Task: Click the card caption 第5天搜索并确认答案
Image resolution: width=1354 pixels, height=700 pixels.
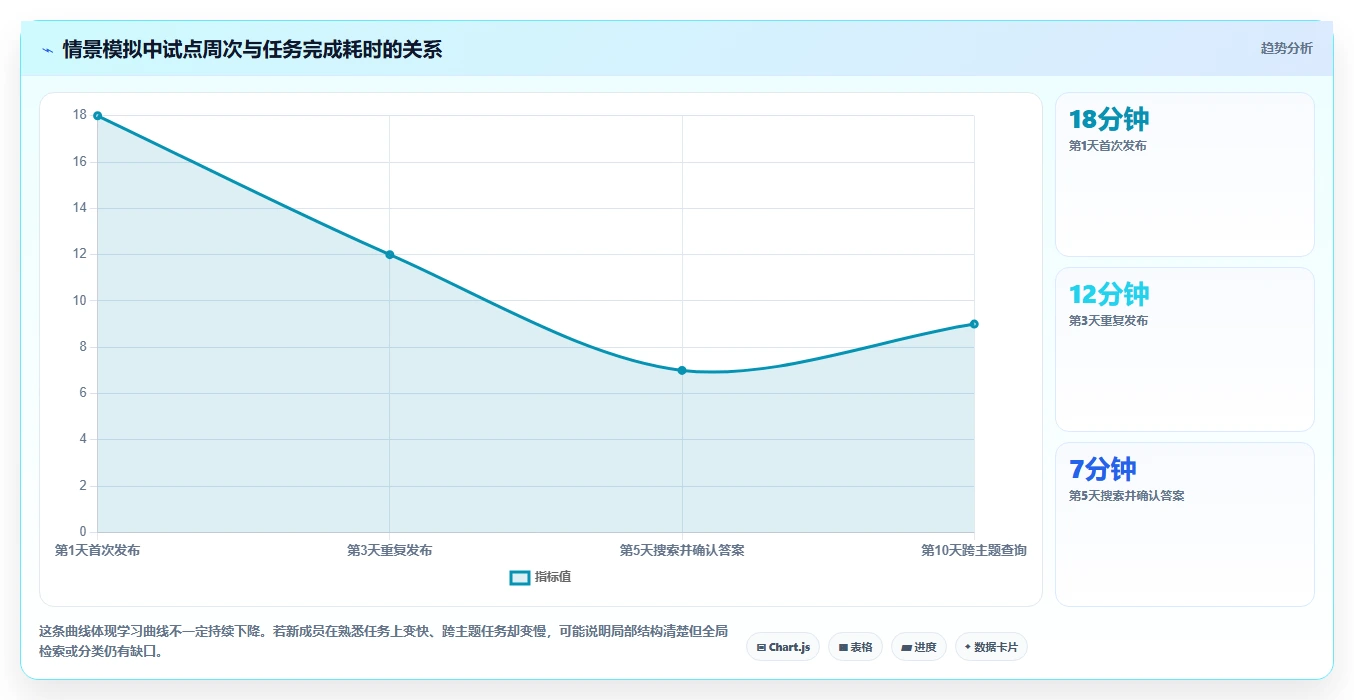Action: (1127, 496)
